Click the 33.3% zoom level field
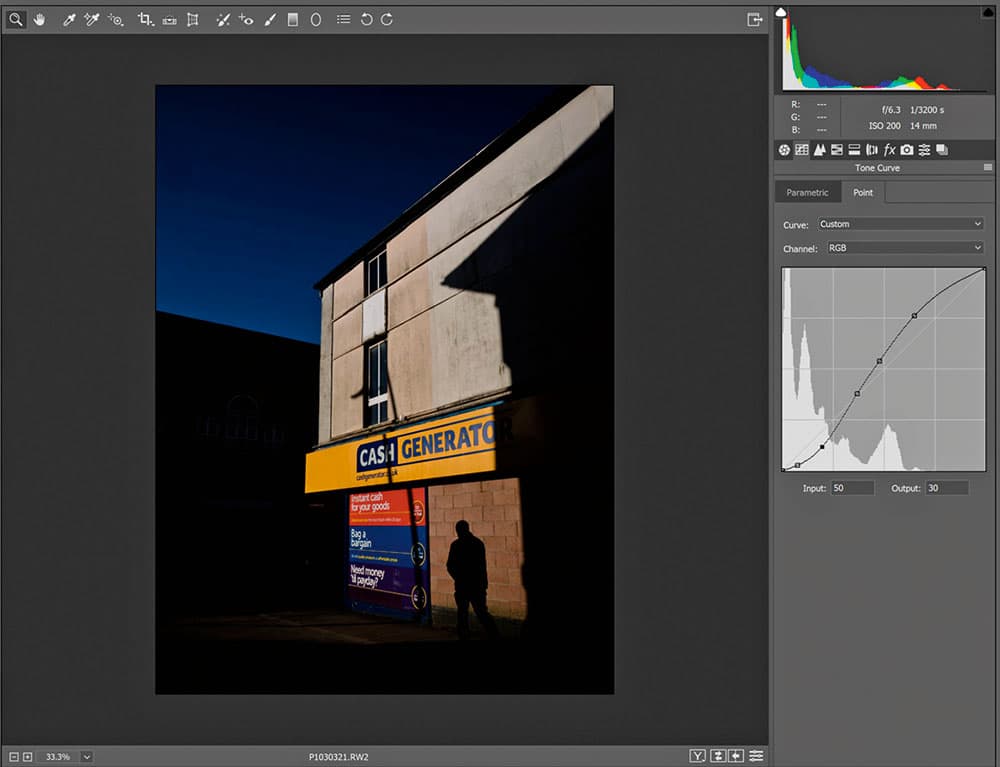Image resolution: width=1000 pixels, height=767 pixels. 58,757
